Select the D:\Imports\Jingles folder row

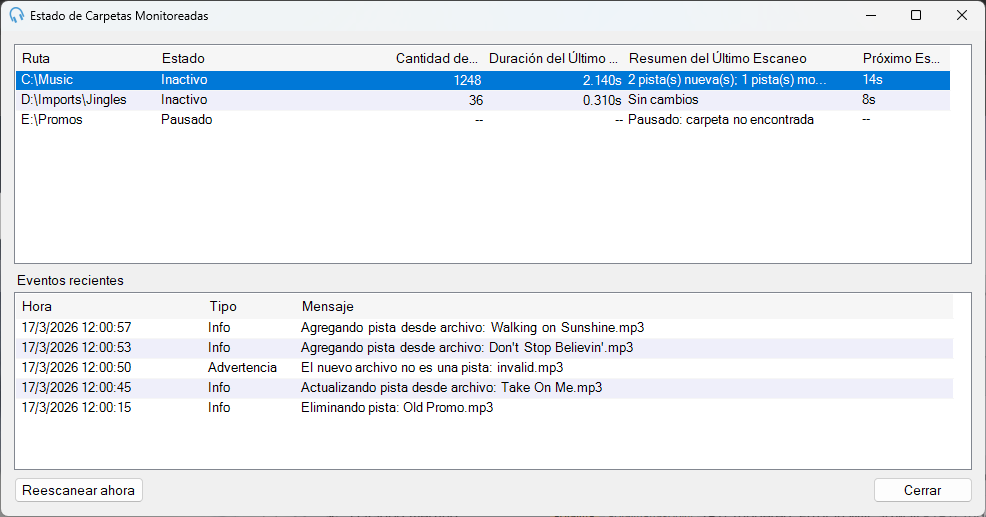coord(482,100)
